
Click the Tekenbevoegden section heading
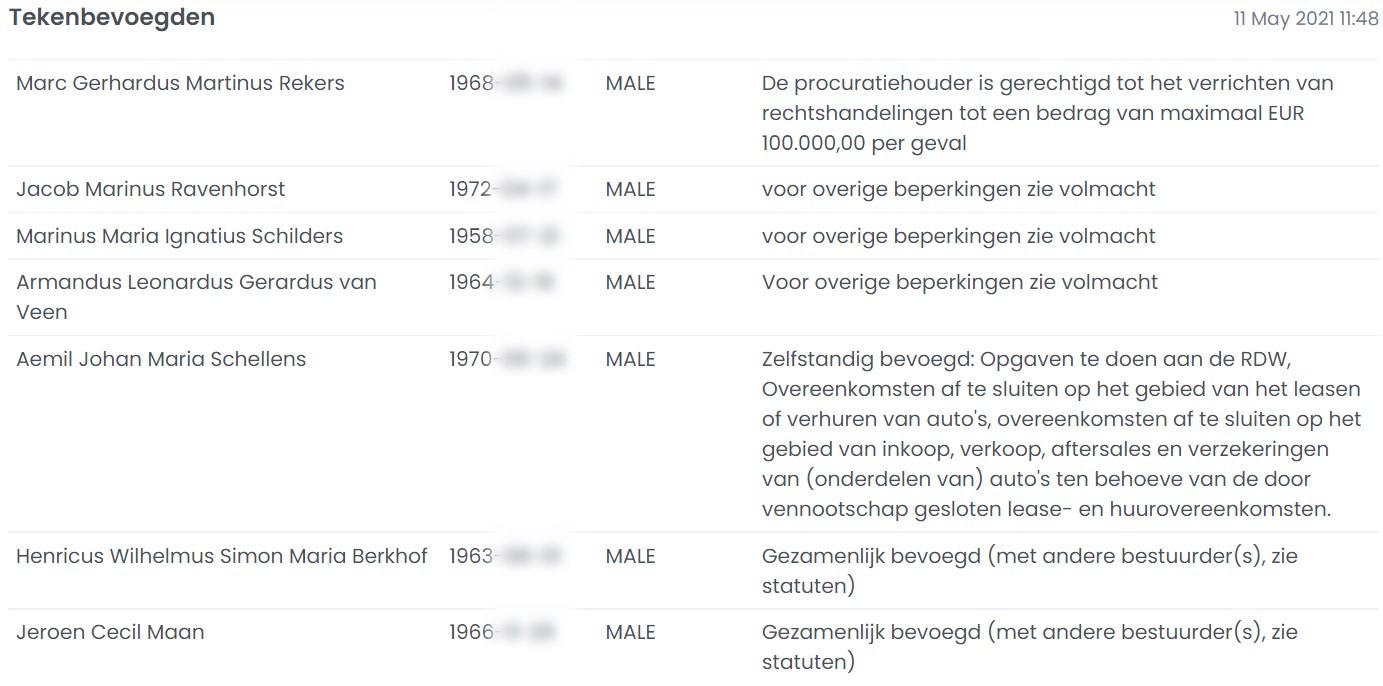click(x=112, y=17)
